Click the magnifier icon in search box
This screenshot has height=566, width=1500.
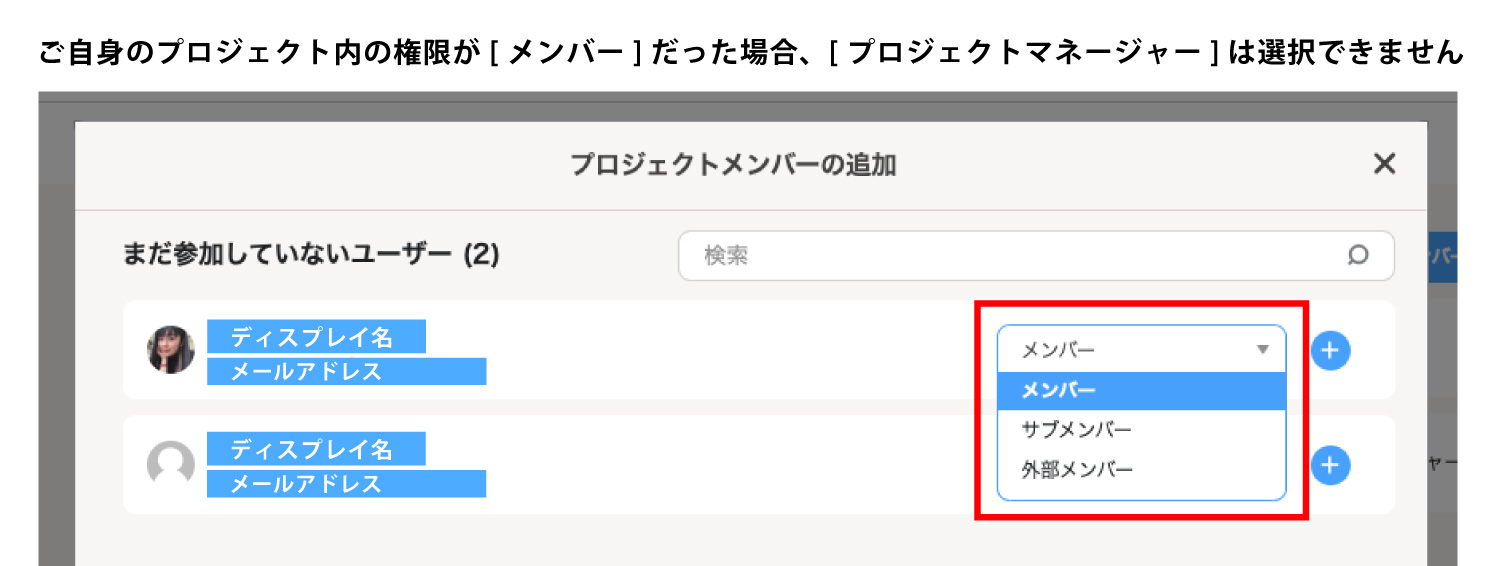click(x=1357, y=256)
